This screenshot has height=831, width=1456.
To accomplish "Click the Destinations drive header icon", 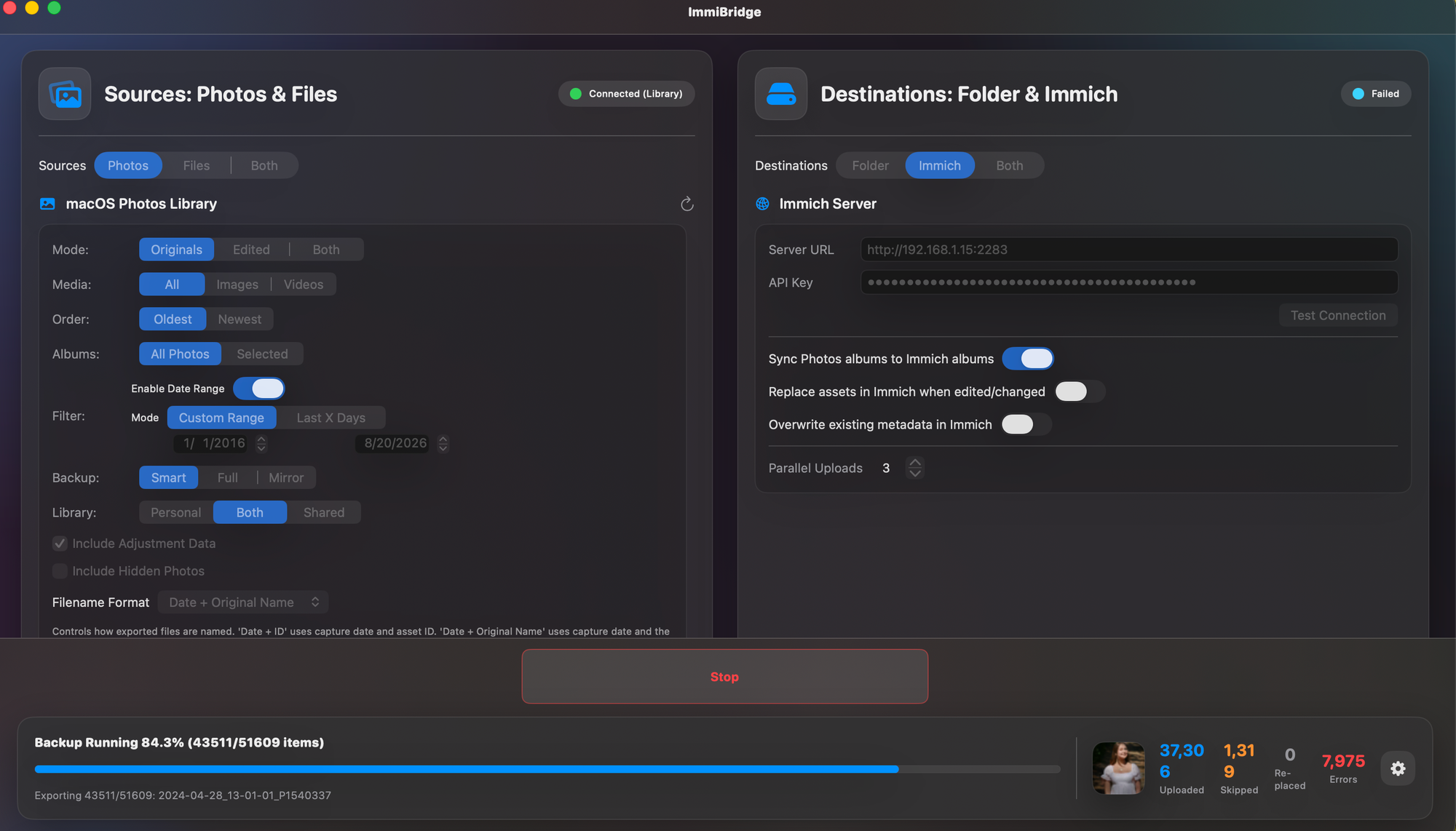I will point(781,94).
